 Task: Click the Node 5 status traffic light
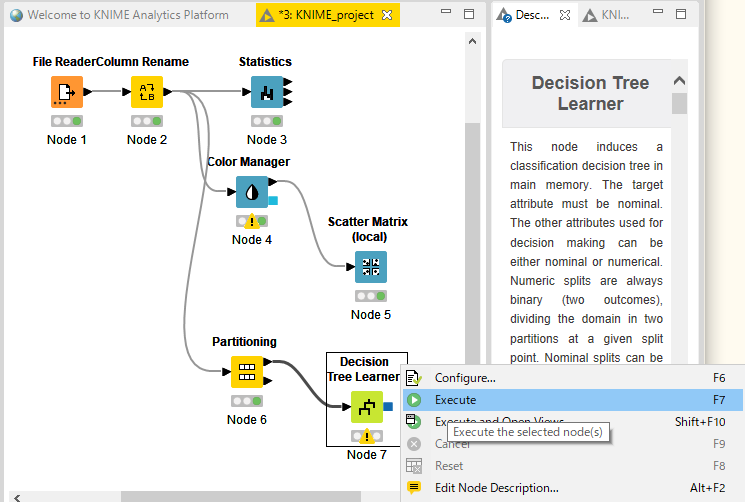pyautogui.click(x=371, y=296)
